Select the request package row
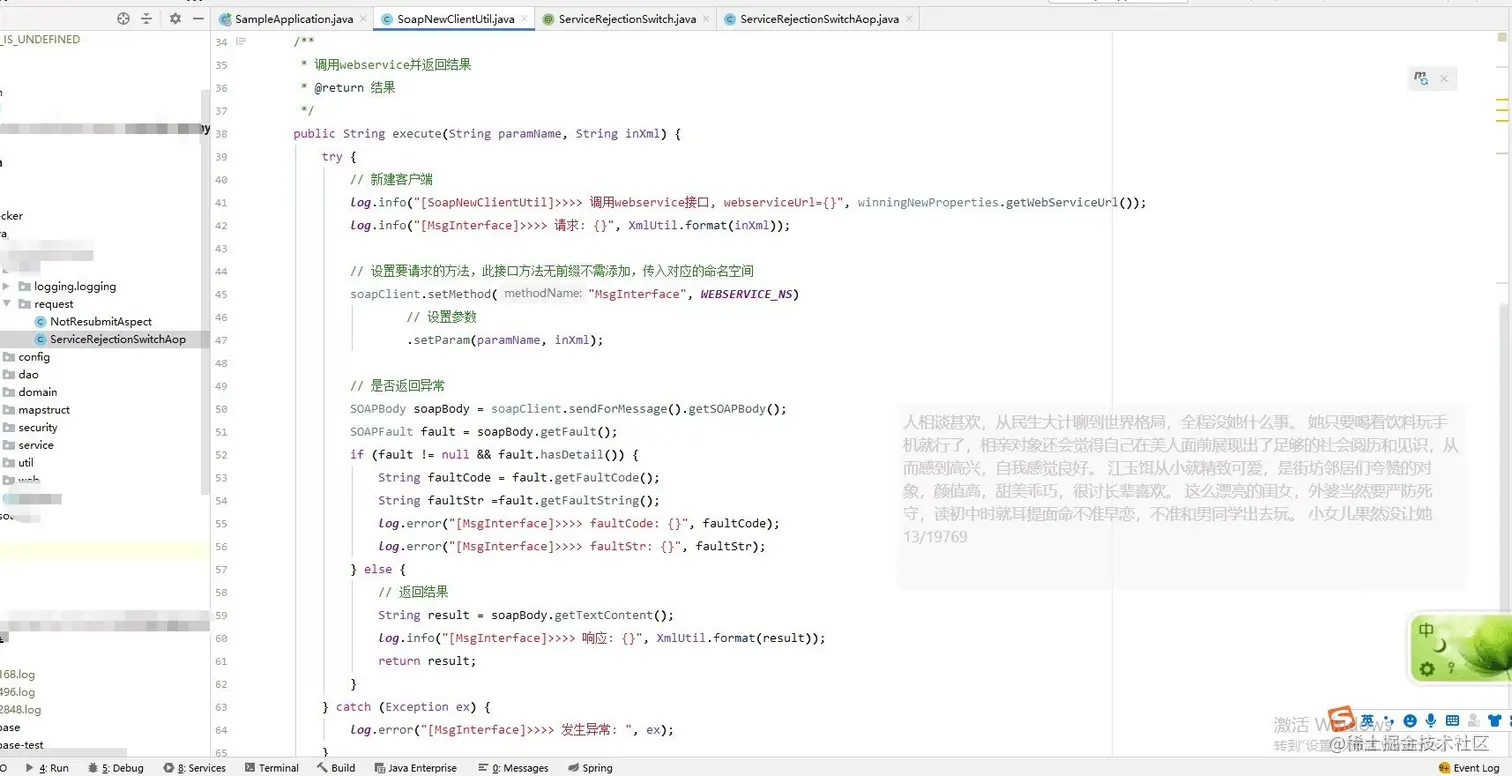 (104, 304)
